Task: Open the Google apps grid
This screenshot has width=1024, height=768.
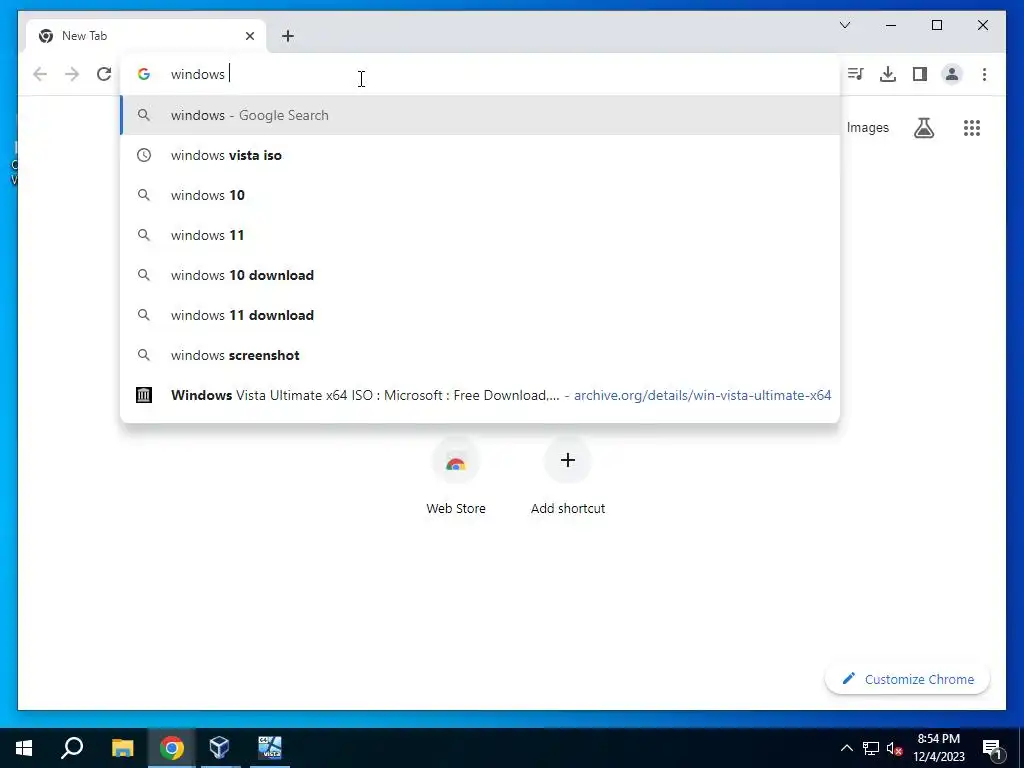Action: pos(972,128)
